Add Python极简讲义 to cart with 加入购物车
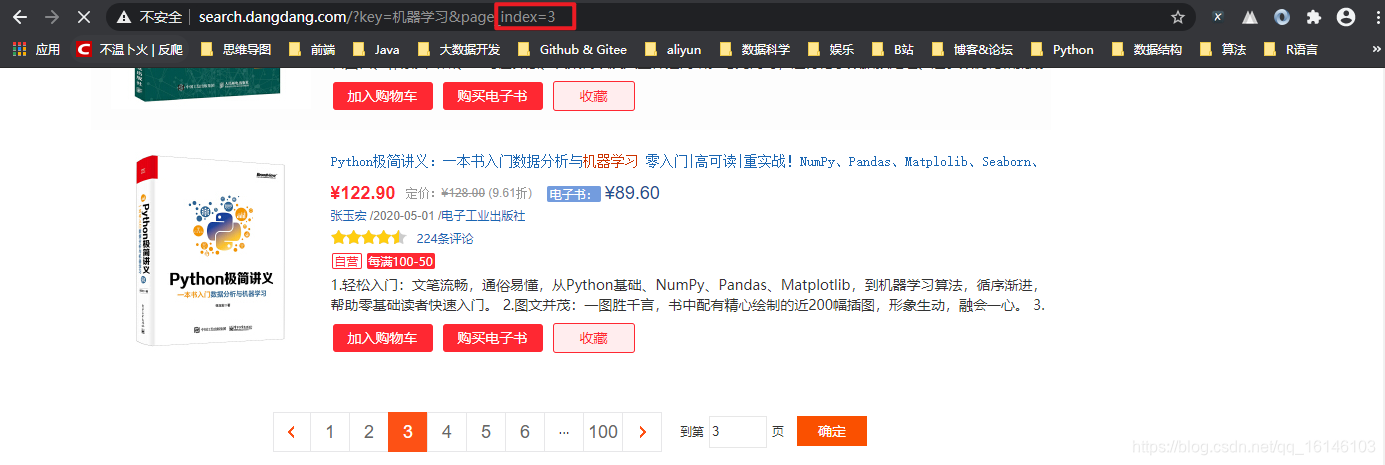The height and width of the screenshot is (465, 1385). [x=382, y=338]
